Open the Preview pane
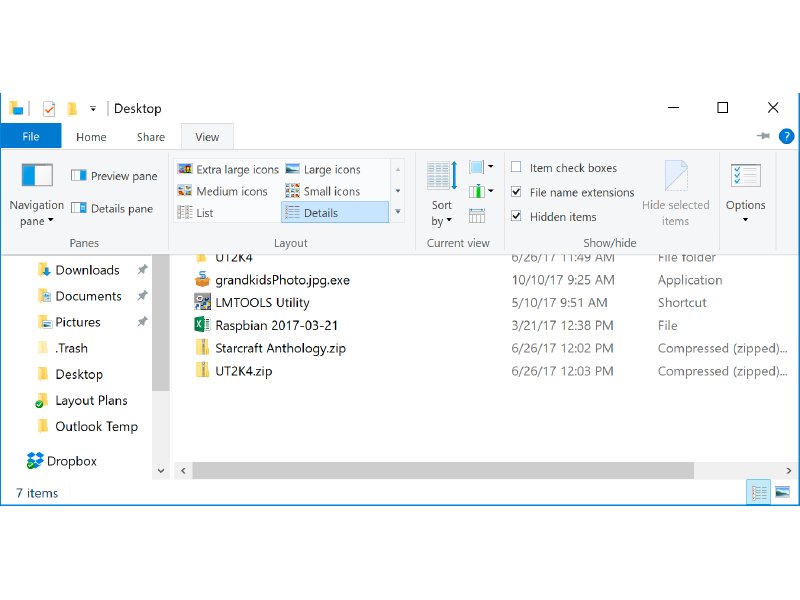 coord(113,175)
